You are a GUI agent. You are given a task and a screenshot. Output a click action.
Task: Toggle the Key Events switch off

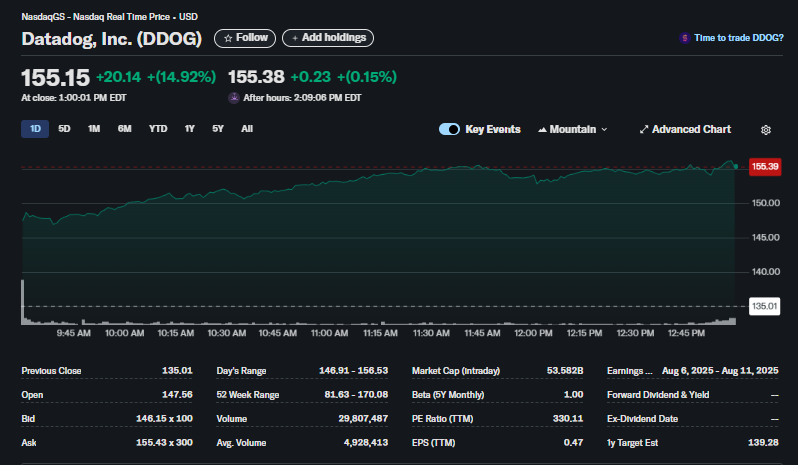click(x=449, y=129)
